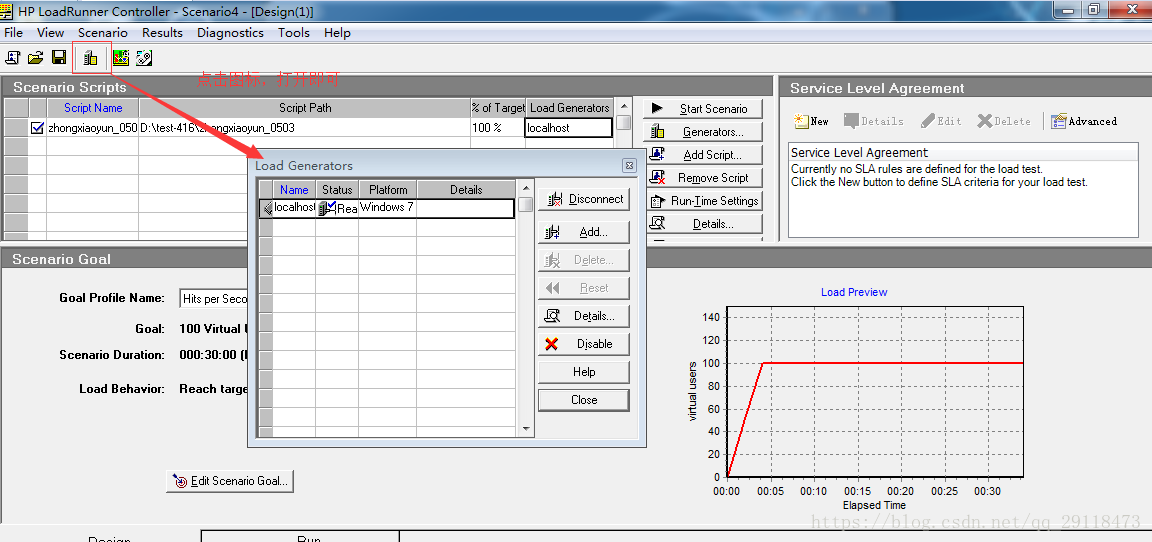Click the Script Name column header
This screenshot has height=542, width=1152.
93,108
